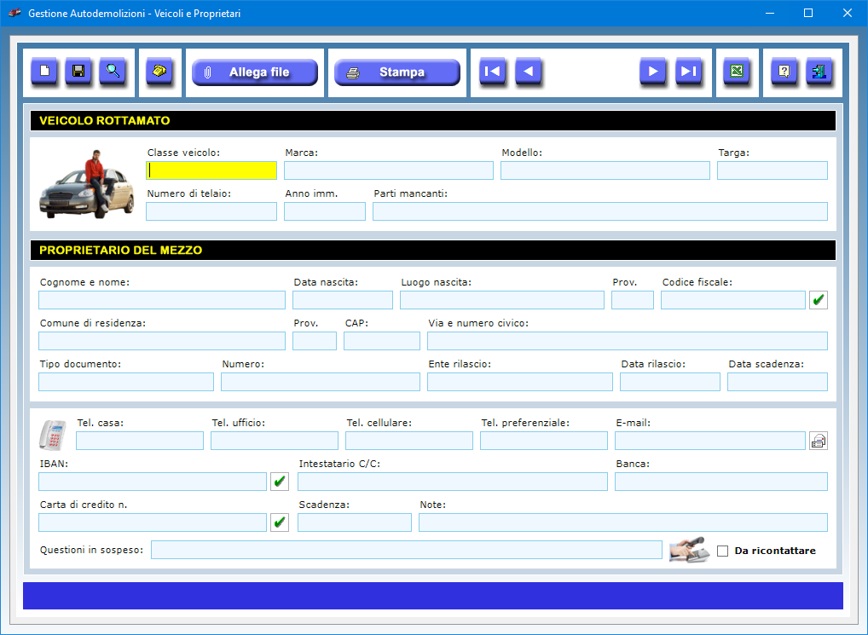
Task: Focus the Cognome e nome field
Action: click(162, 300)
